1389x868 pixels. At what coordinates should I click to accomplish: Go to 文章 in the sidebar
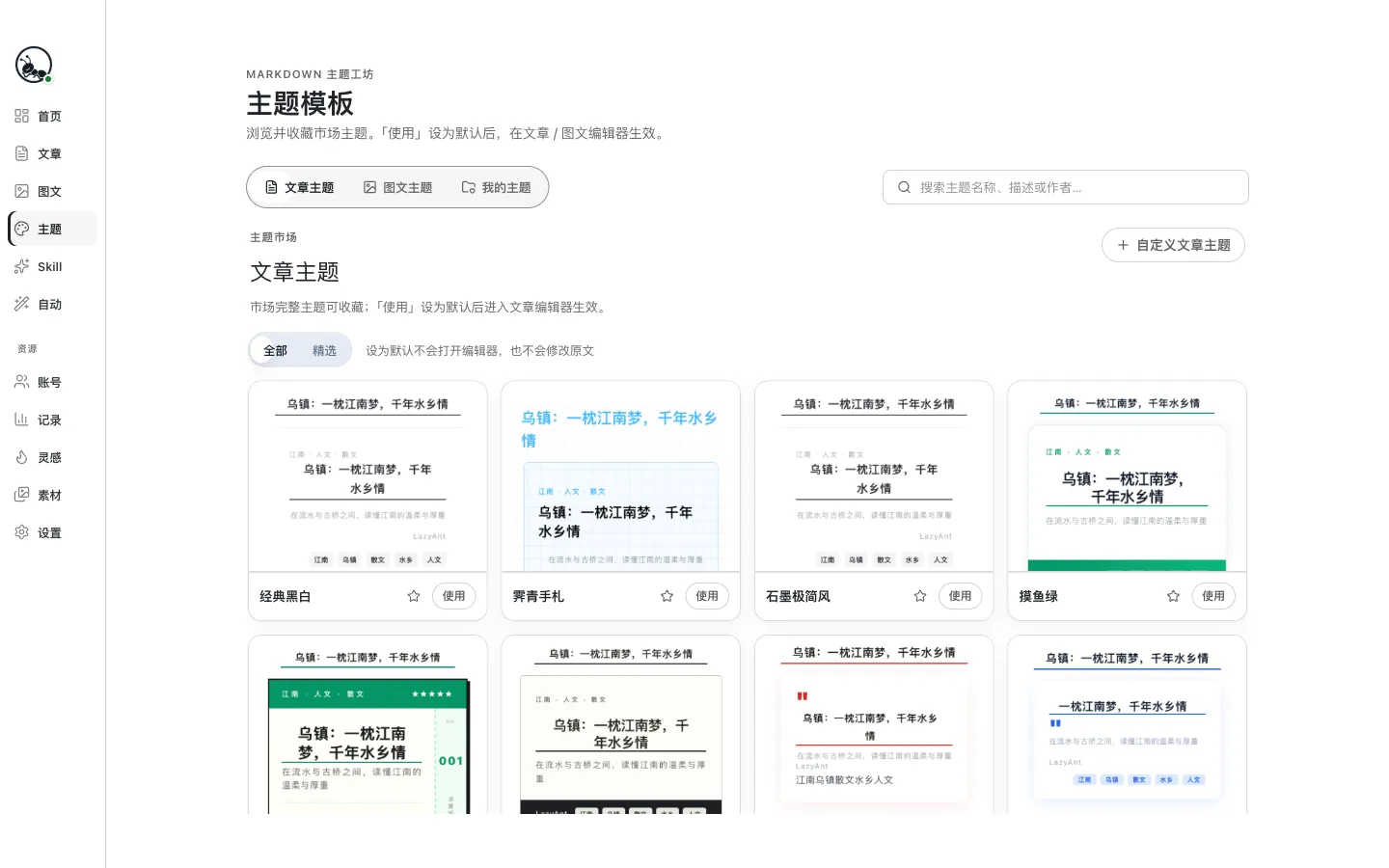pyautogui.click(x=53, y=153)
